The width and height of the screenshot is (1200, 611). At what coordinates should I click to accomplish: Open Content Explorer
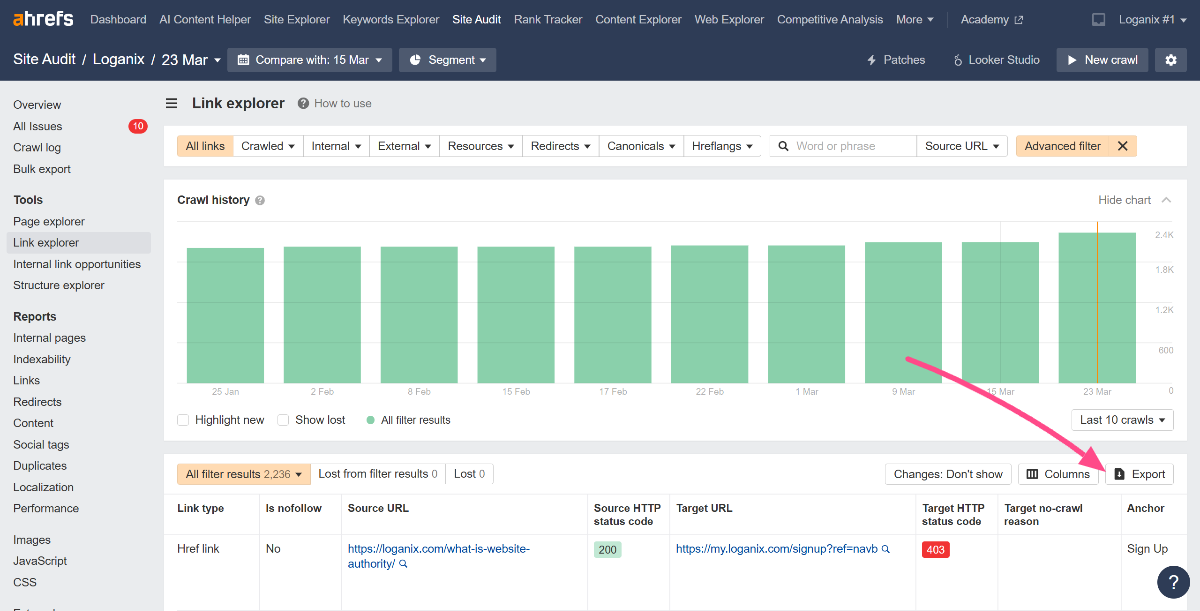(x=638, y=19)
